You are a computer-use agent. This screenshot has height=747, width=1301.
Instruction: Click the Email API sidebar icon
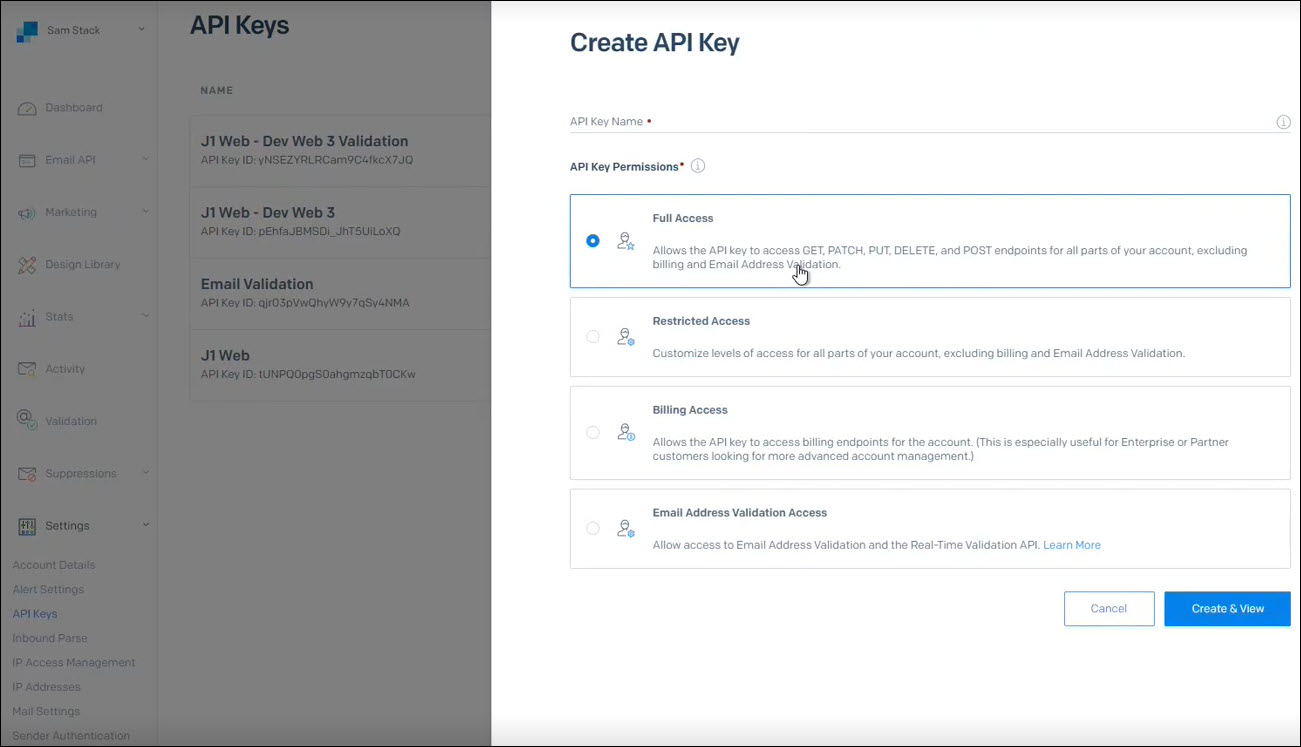tap(27, 160)
